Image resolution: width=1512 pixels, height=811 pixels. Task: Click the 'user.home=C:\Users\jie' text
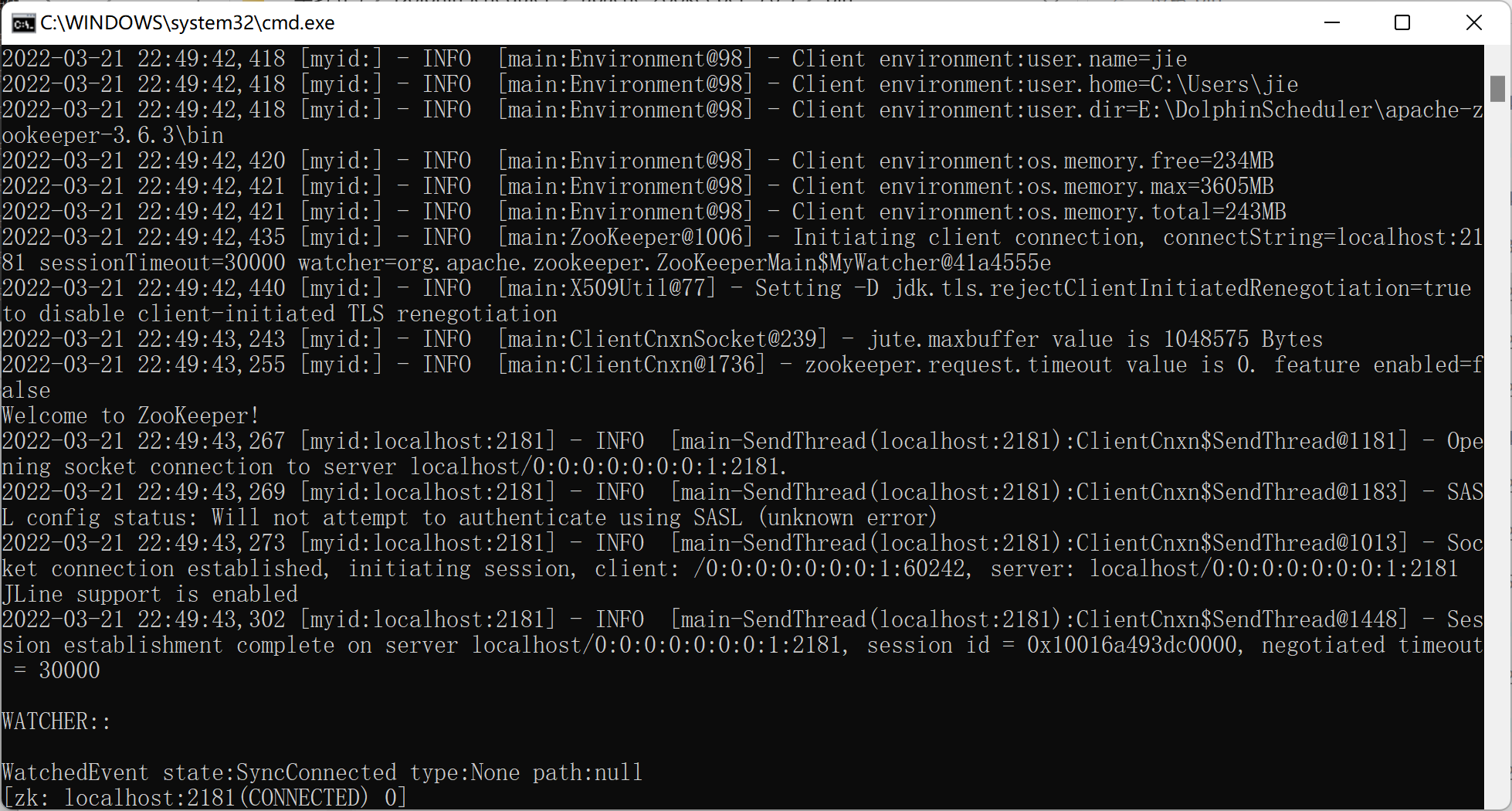[1162, 84]
